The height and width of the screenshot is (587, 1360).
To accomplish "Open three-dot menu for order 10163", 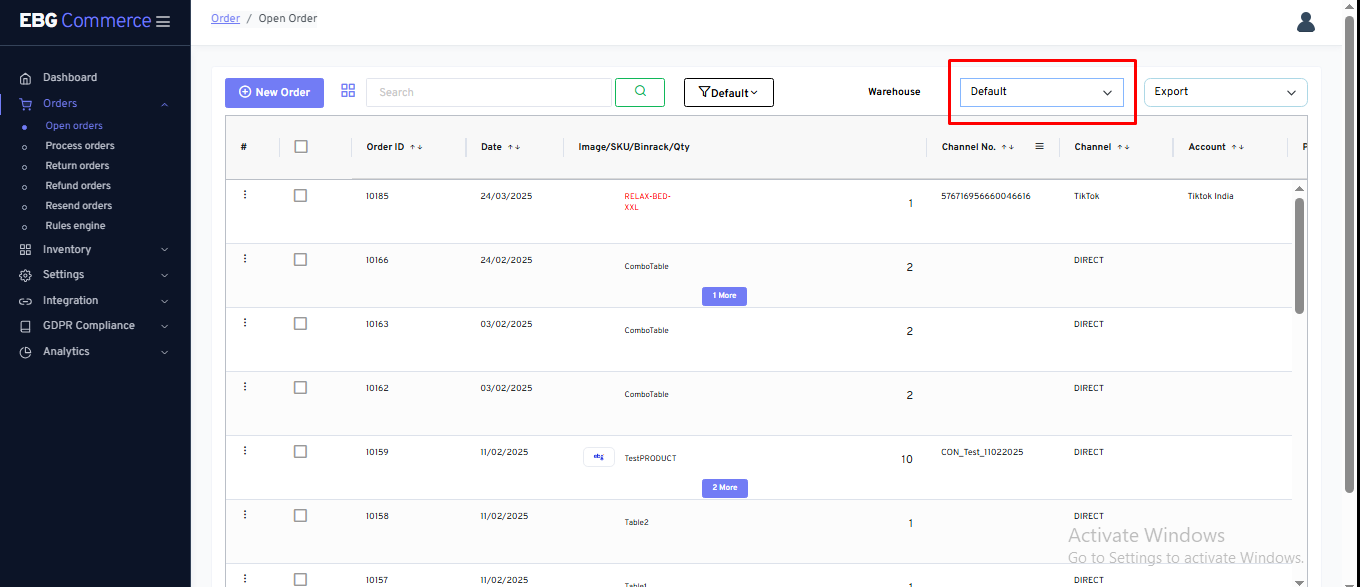I will click(245, 323).
